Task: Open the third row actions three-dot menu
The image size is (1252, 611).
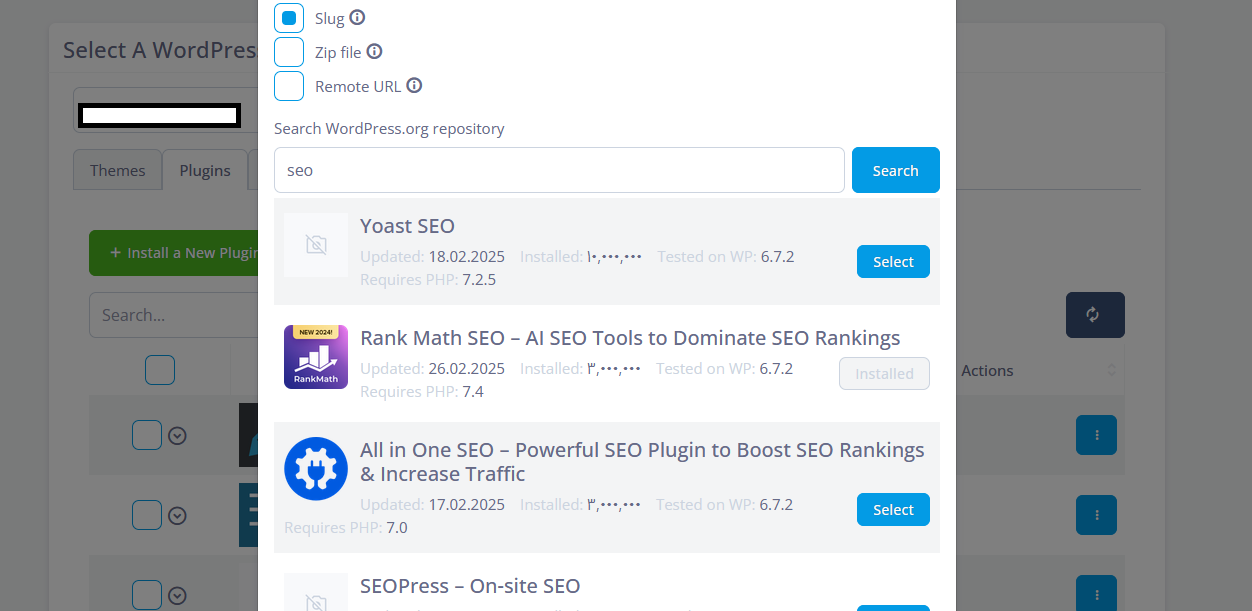Action: (1096, 595)
